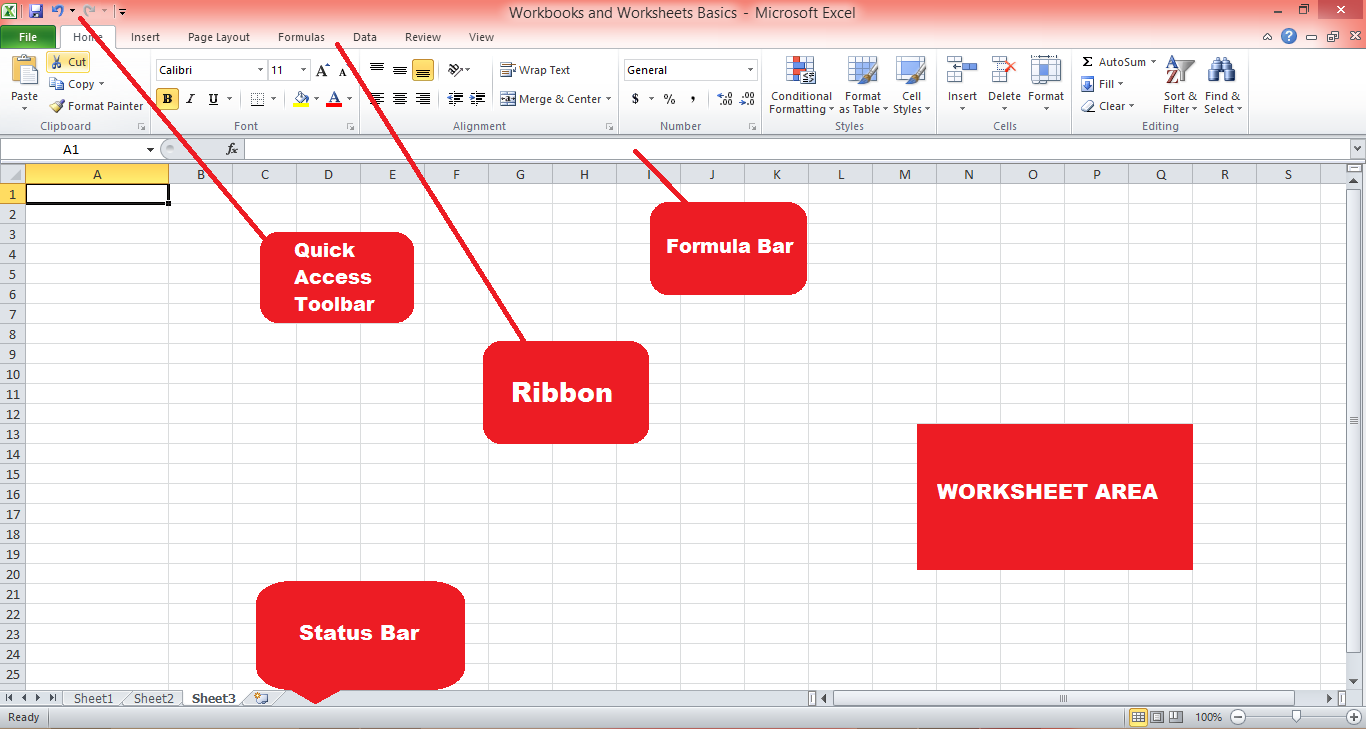1366x729 pixels.
Task: Toggle Italic formatting
Action: (x=190, y=99)
